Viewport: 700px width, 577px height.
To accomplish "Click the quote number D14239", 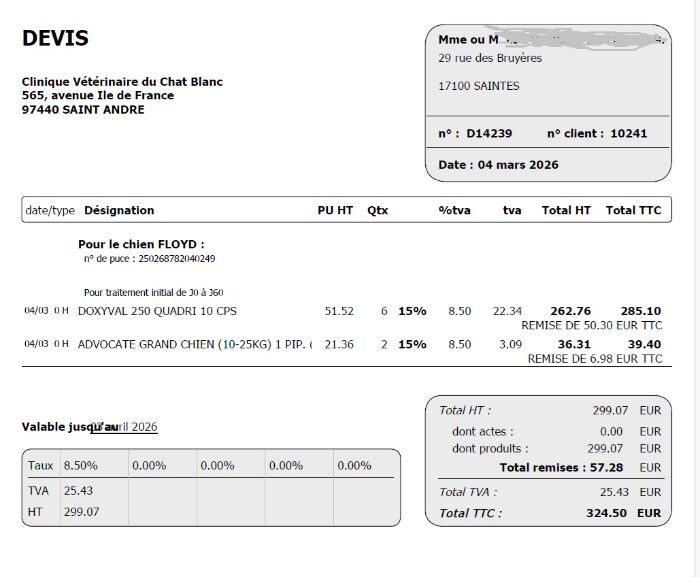I will click(489, 134).
